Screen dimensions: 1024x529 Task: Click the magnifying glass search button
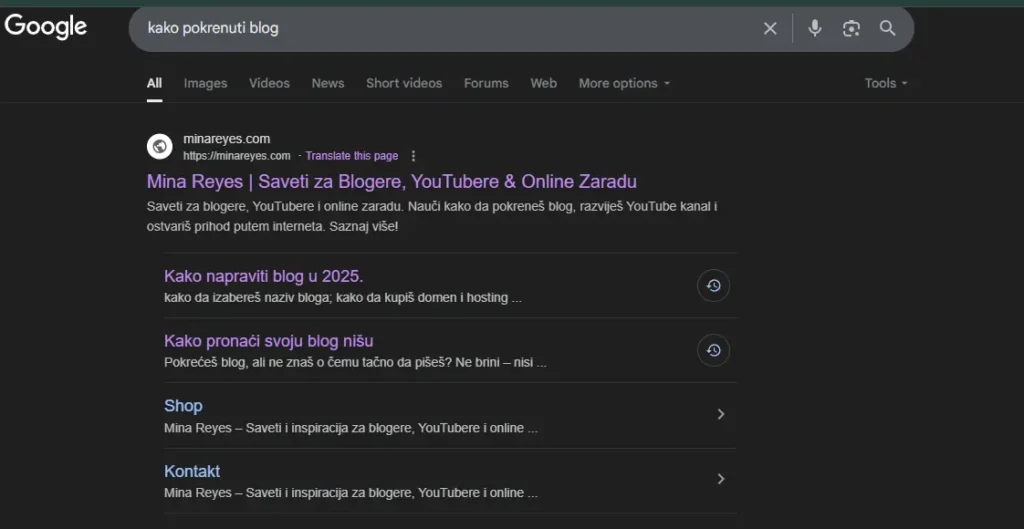point(887,28)
